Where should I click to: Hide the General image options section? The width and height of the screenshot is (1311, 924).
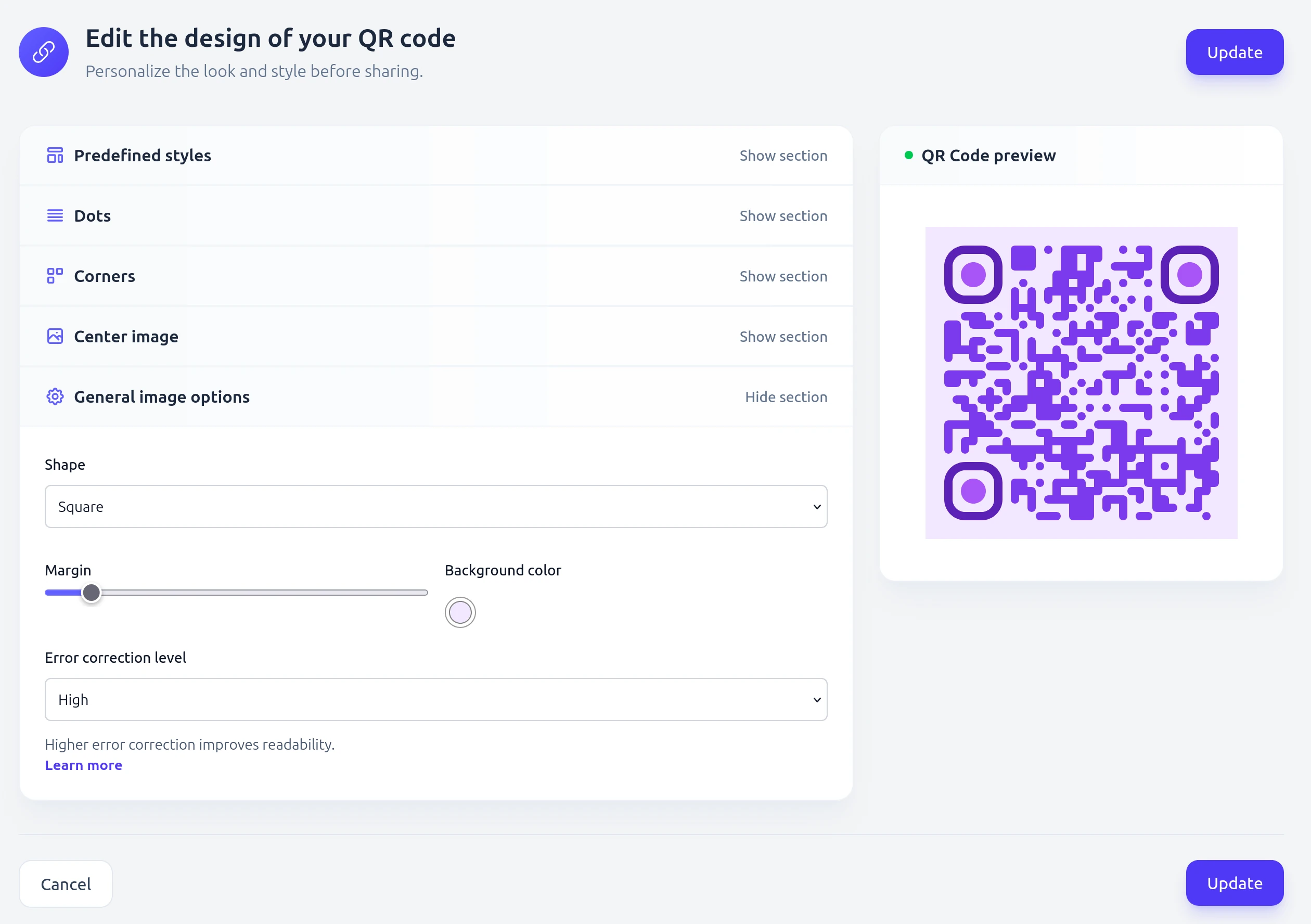786,397
